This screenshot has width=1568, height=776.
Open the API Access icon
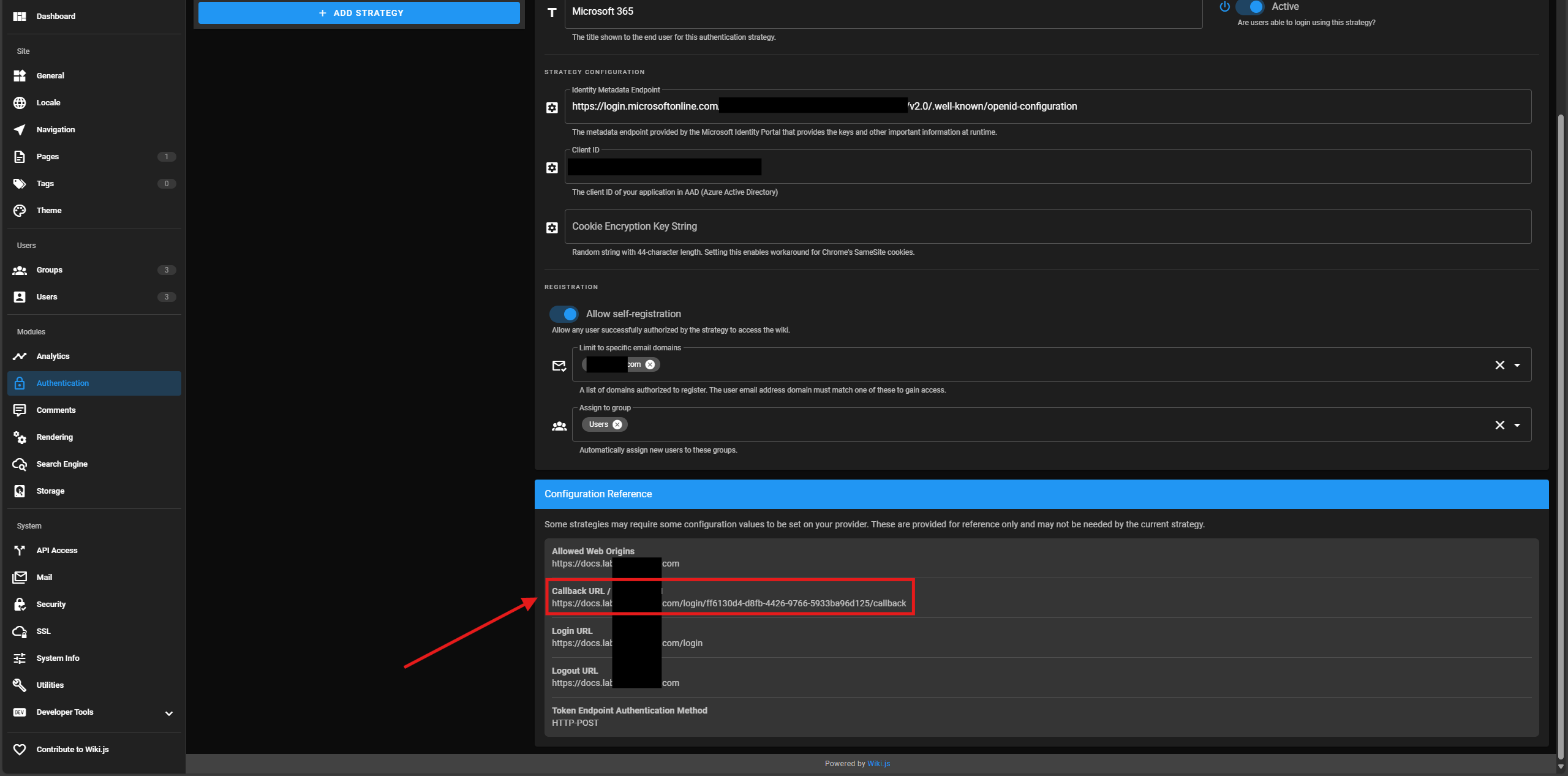point(20,551)
